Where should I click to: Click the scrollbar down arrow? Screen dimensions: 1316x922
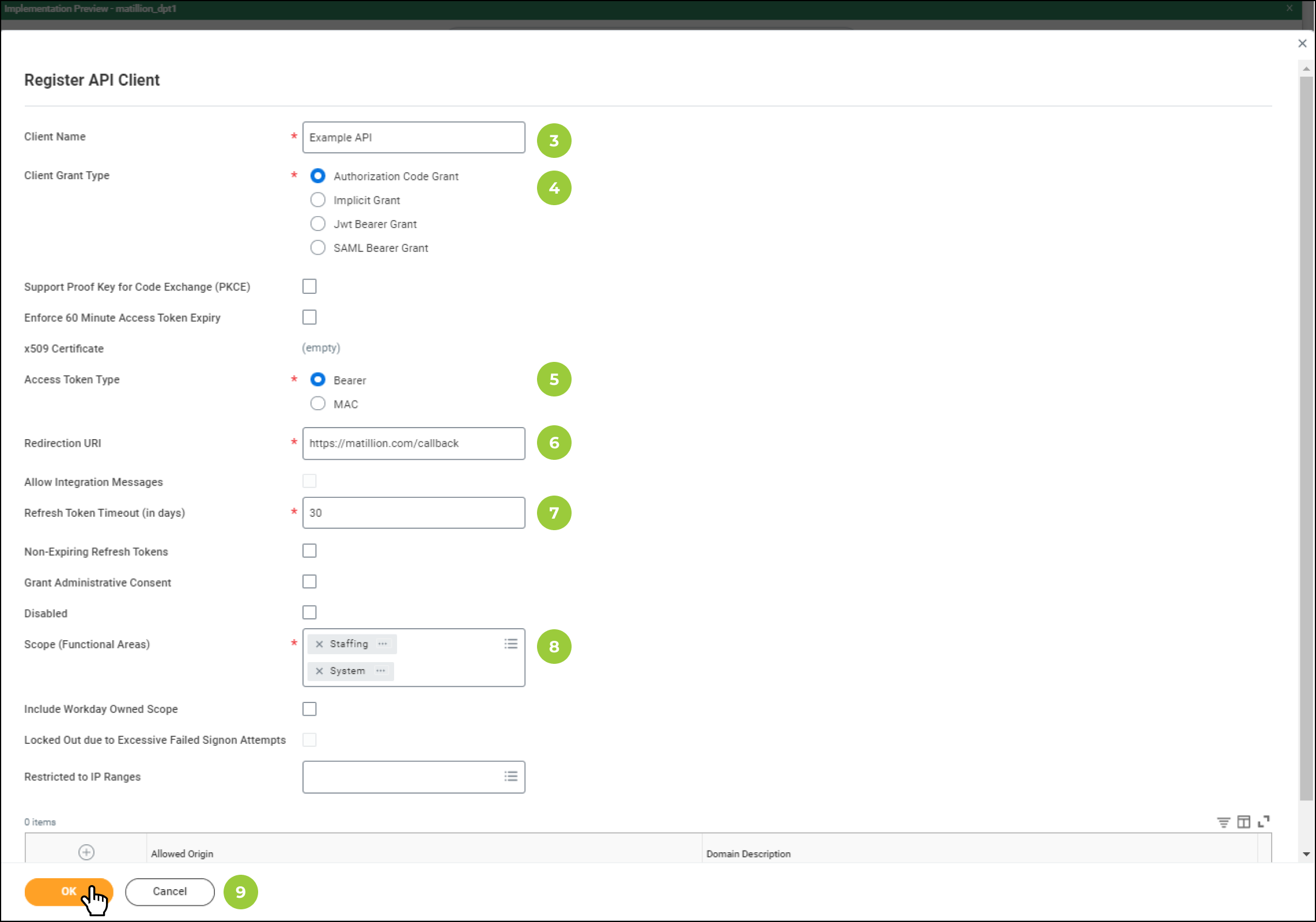[x=1306, y=854]
